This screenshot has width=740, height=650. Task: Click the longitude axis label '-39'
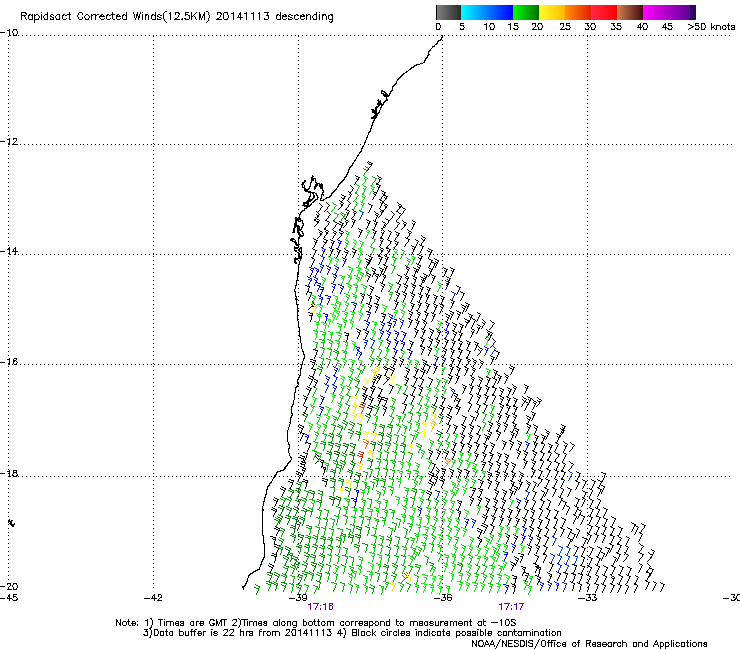[298, 598]
